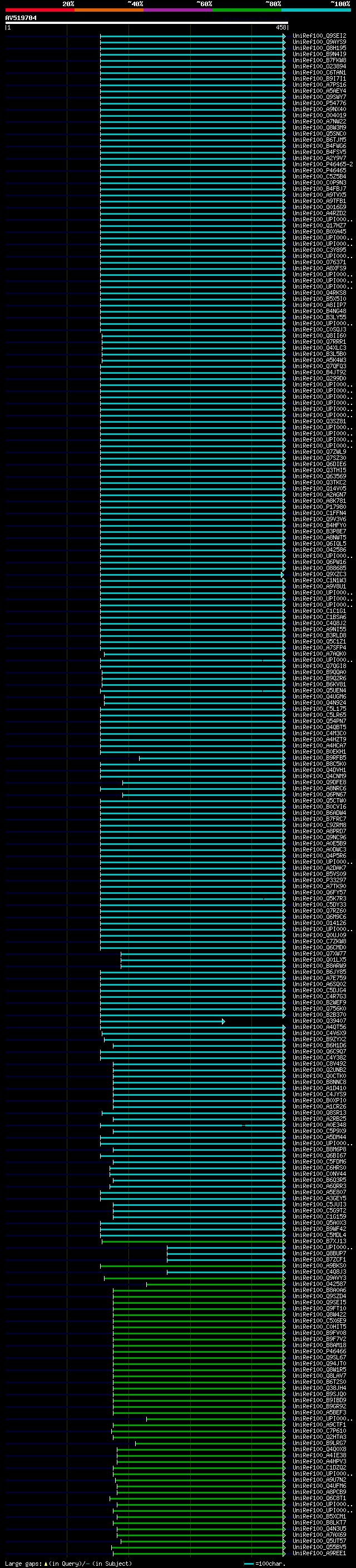Click hit label UniRef100_B7FRC7
Viewport: 356px width, 1568px height.
point(319,819)
